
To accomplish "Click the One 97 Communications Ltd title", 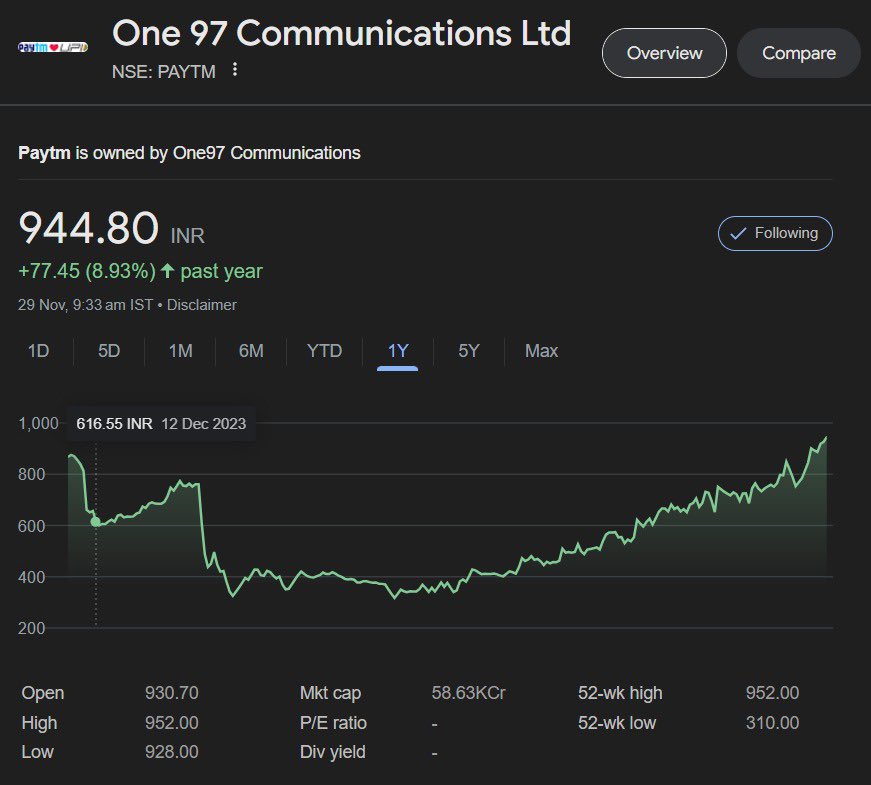I will pos(341,33).
